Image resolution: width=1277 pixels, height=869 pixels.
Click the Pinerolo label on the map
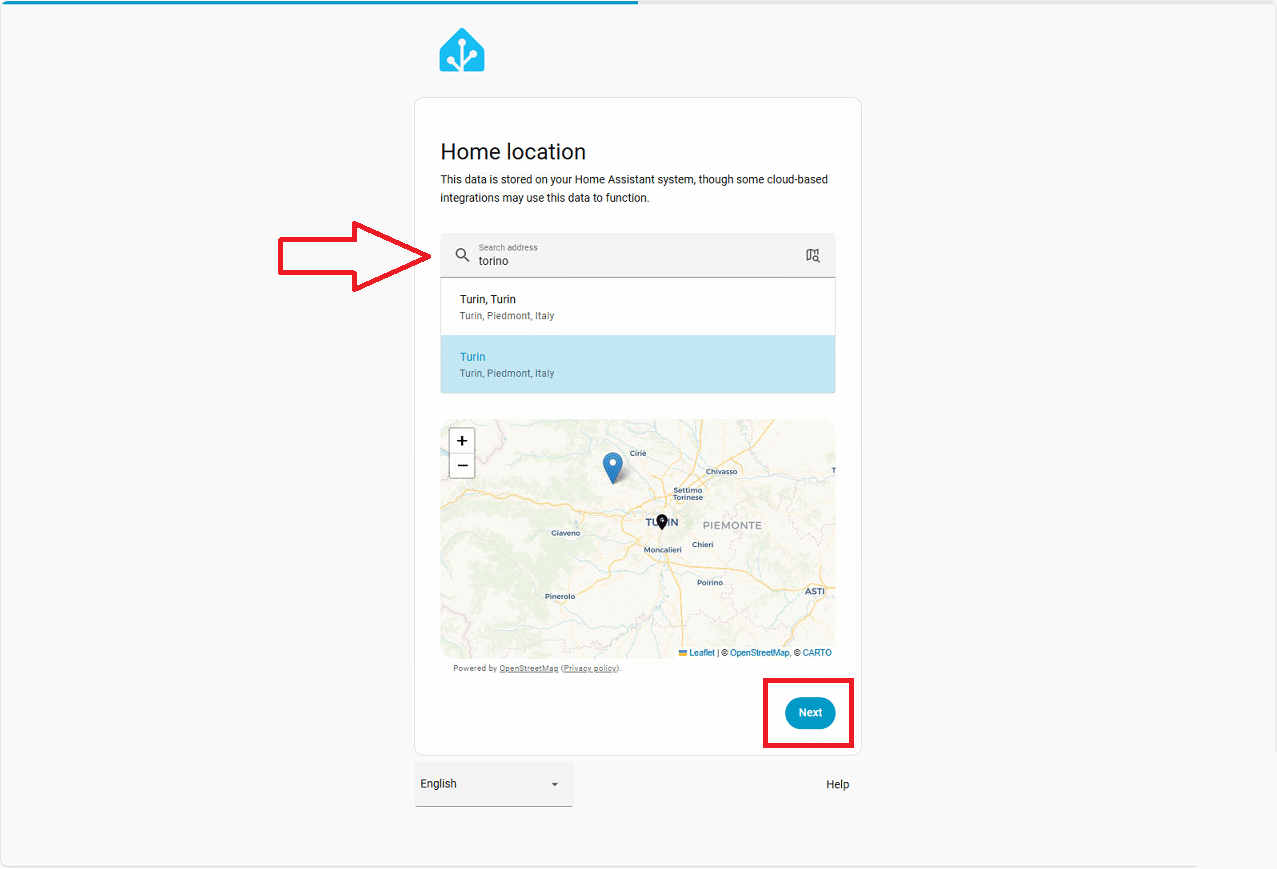tap(560, 596)
